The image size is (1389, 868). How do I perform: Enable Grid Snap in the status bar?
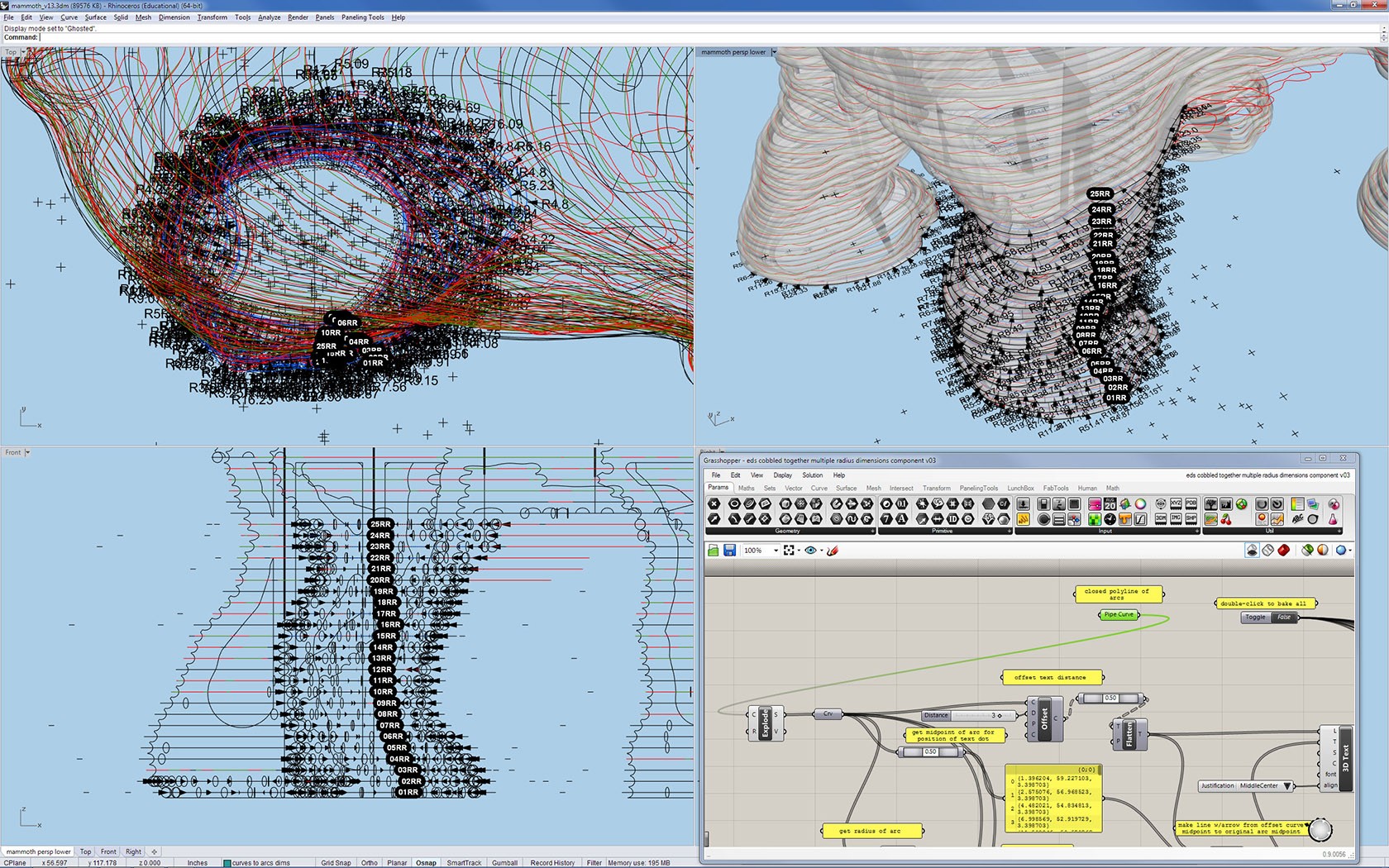point(336,863)
